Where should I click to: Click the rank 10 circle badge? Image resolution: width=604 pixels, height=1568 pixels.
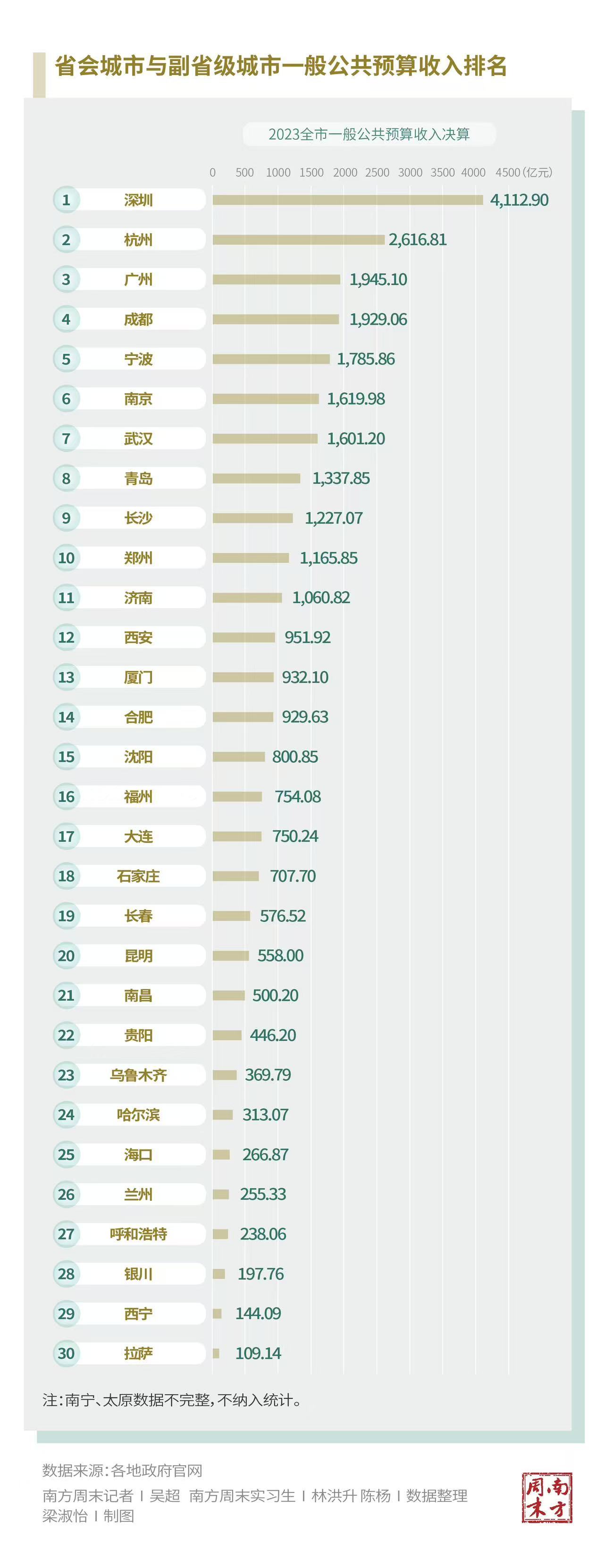point(67,557)
